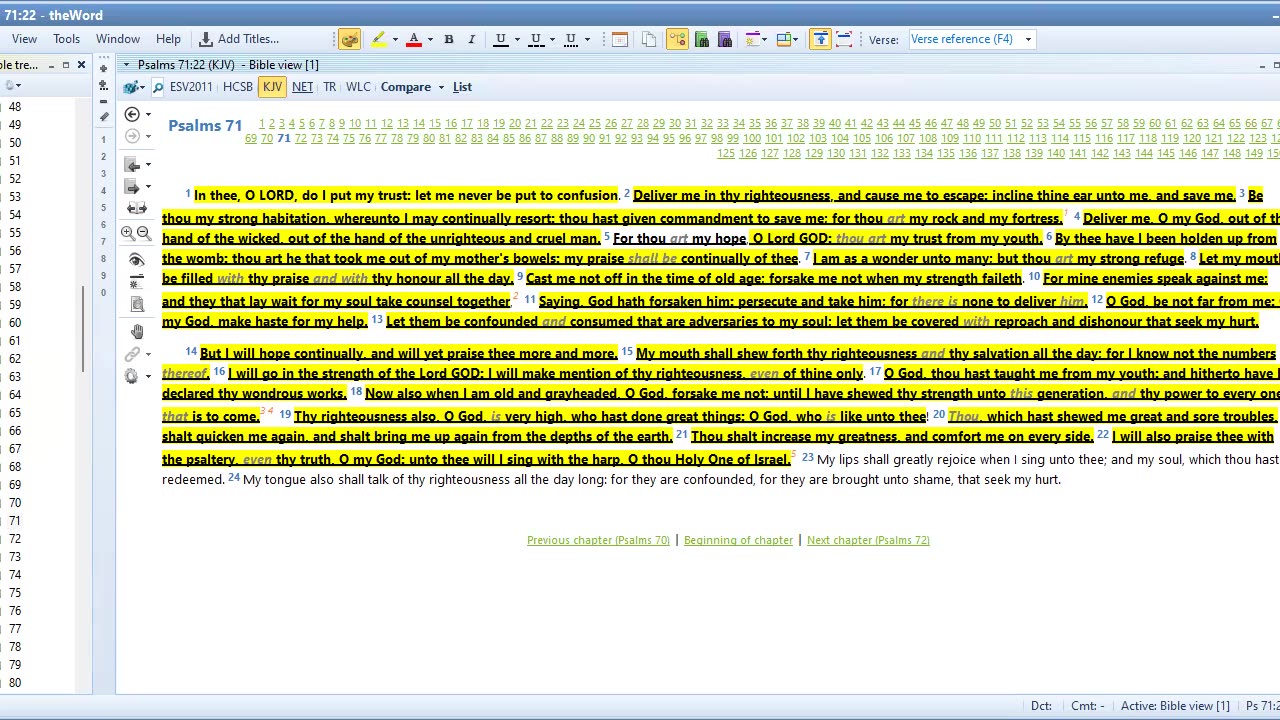Go to next chapter icon
The image size is (1280, 720).
pos(132,187)
